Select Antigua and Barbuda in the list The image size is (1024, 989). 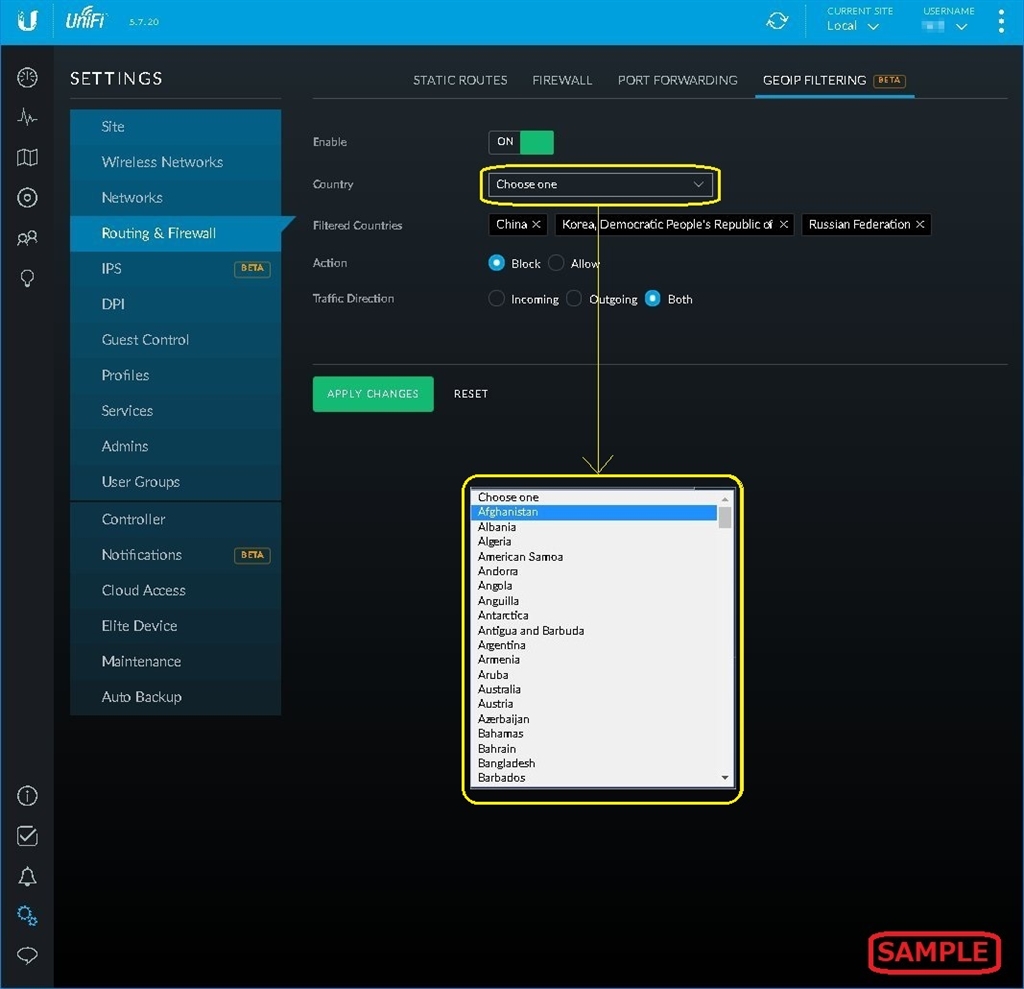[x=594, y=630]
